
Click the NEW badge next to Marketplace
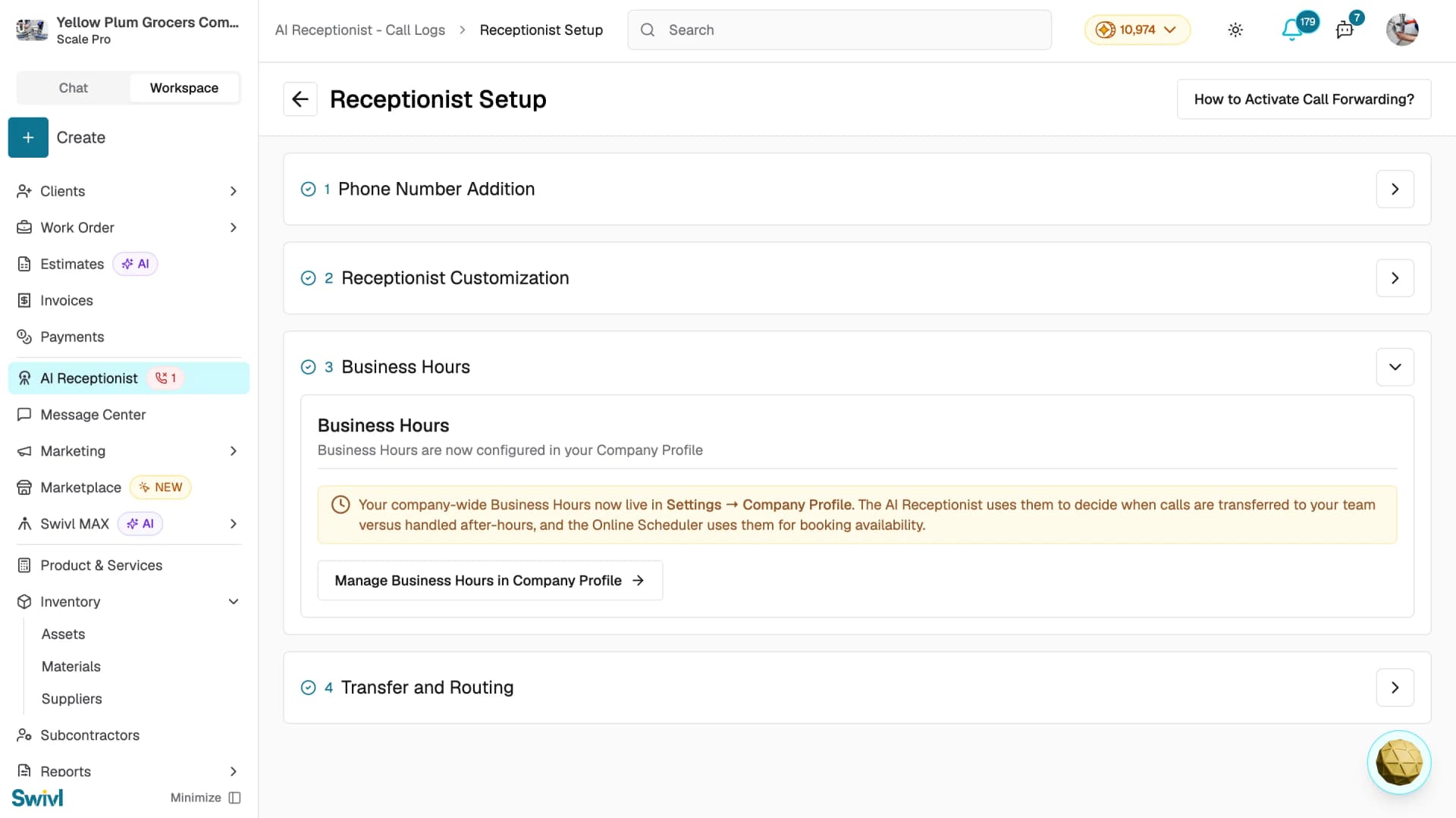coord(161,487)
